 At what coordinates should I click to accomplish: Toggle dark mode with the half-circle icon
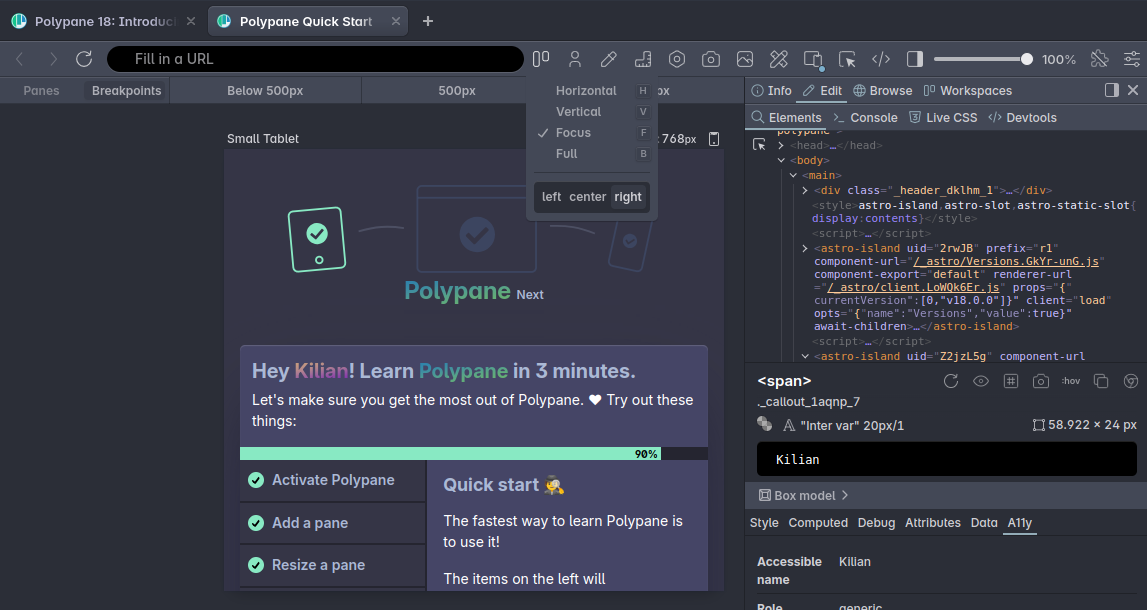pos(913,58)
